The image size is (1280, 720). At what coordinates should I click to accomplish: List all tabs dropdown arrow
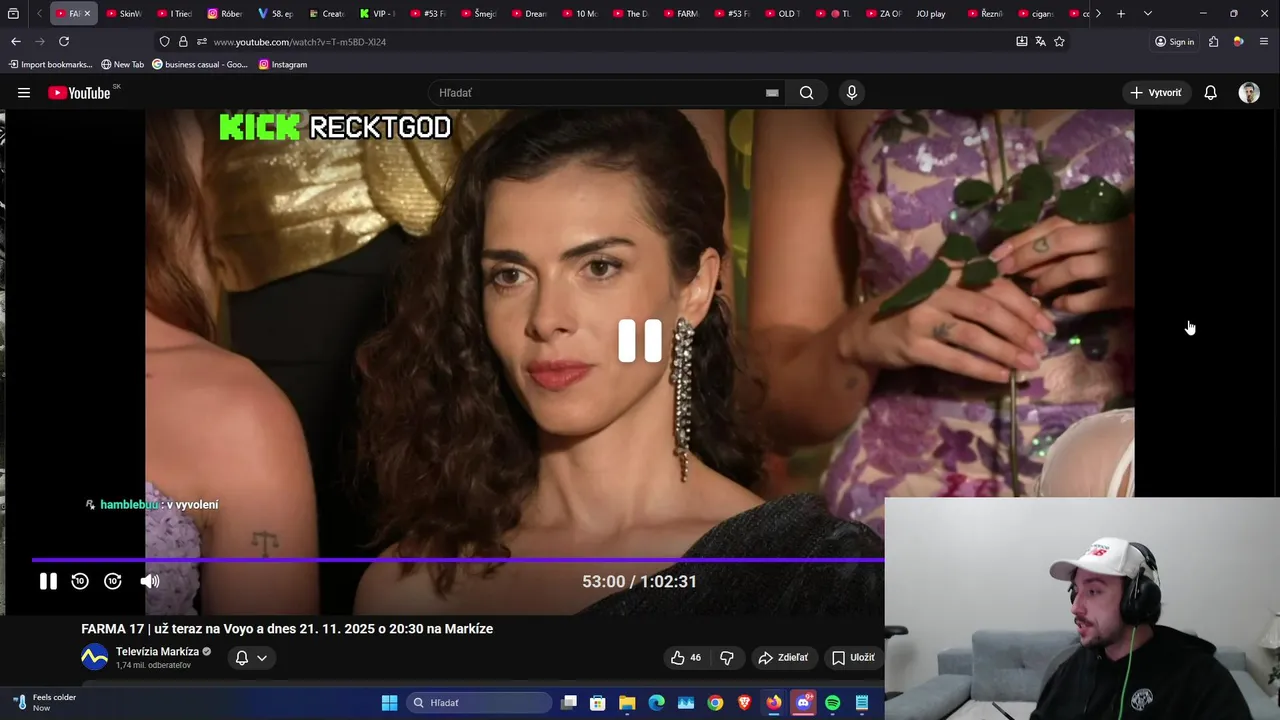(1147, 14)
